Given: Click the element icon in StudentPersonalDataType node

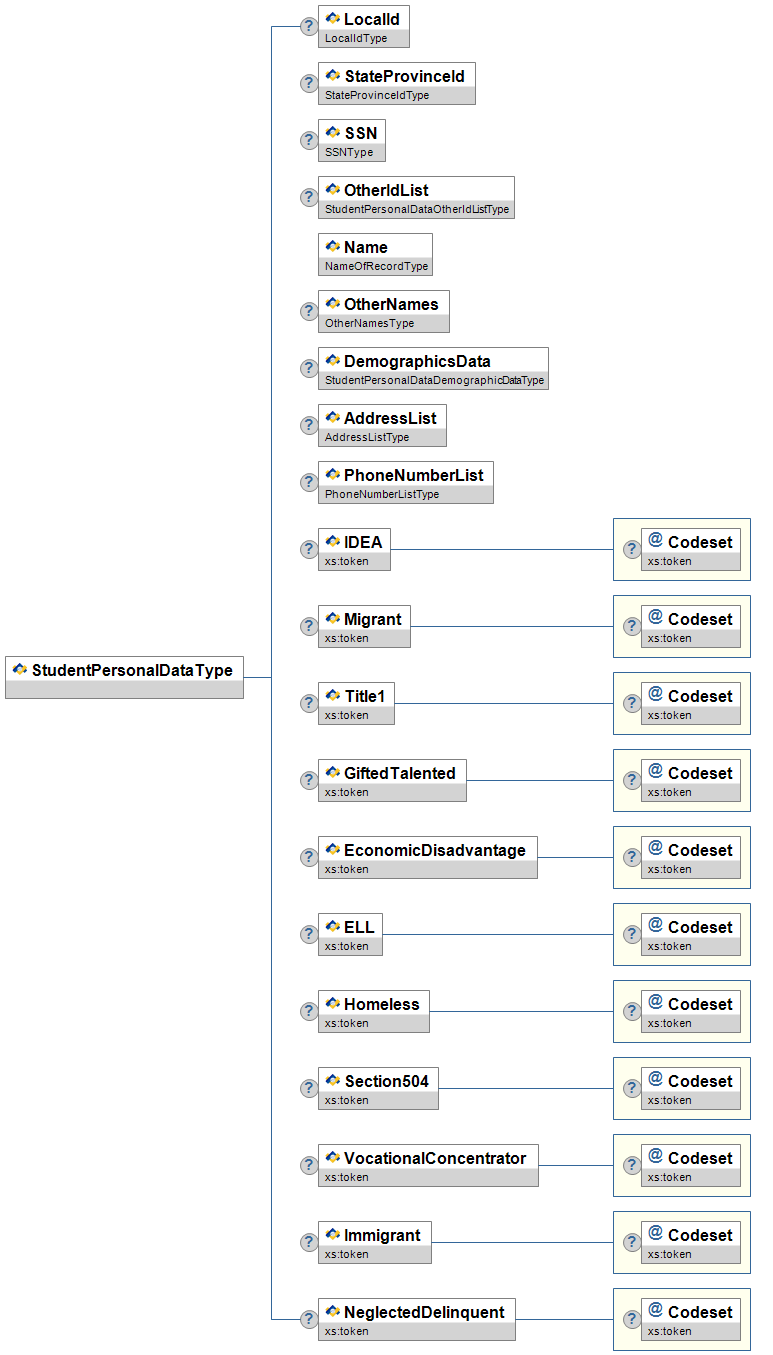Looking at the screenshot, I should (20, 670).
